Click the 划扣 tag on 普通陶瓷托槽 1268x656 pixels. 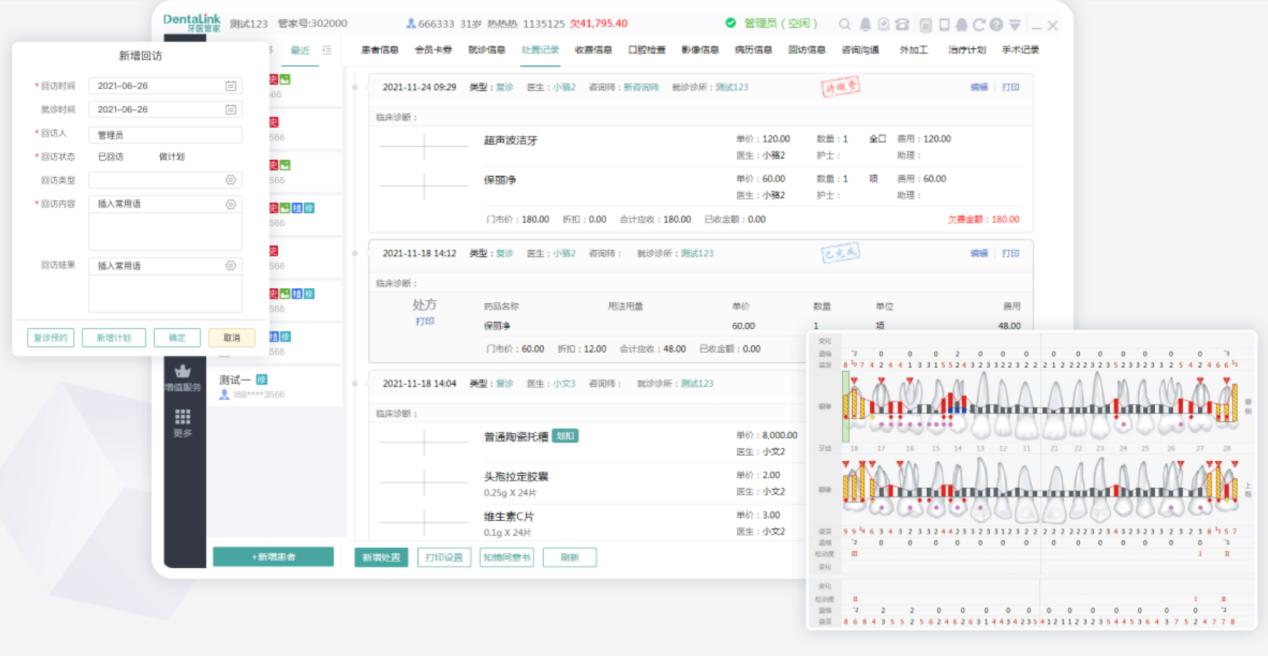point(565,436)
